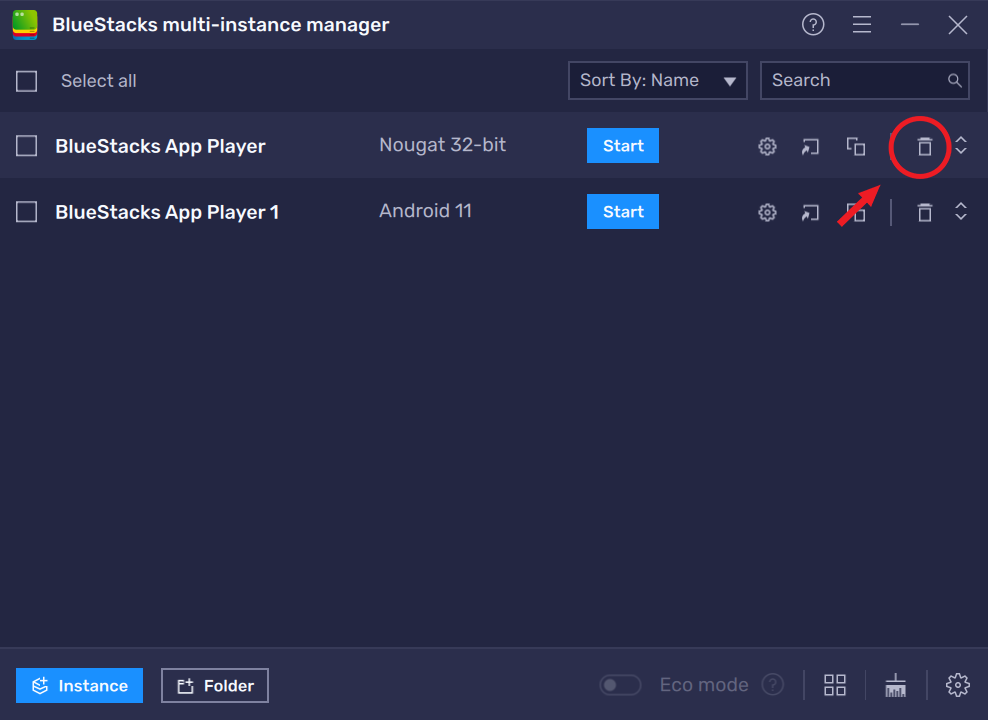Run disk cleanup from the bottom bar

(895, 685)
